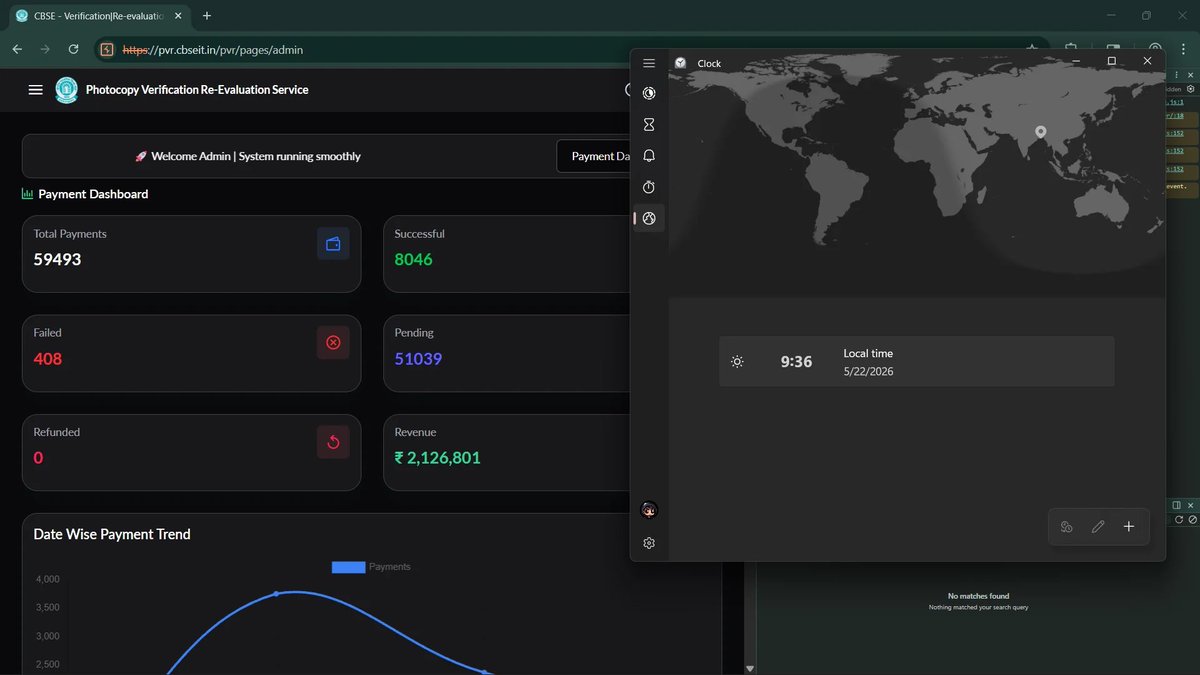Click the location pin on the world map
Image resolution: width=1200 pixels, height=675 pixels.
(1040, 132)
